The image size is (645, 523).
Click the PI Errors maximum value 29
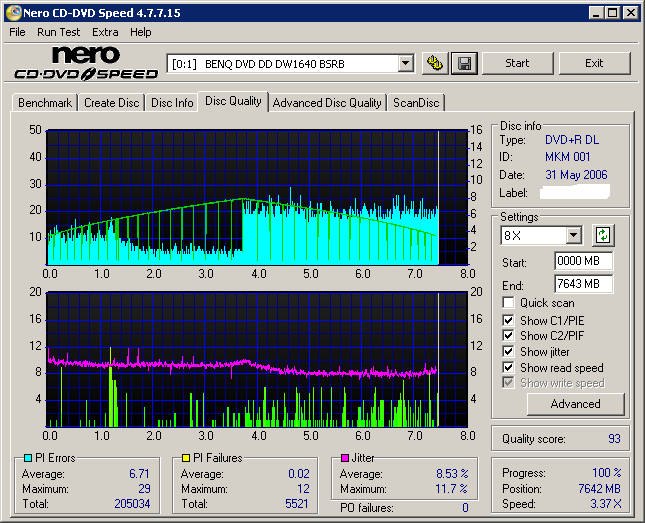144,489
